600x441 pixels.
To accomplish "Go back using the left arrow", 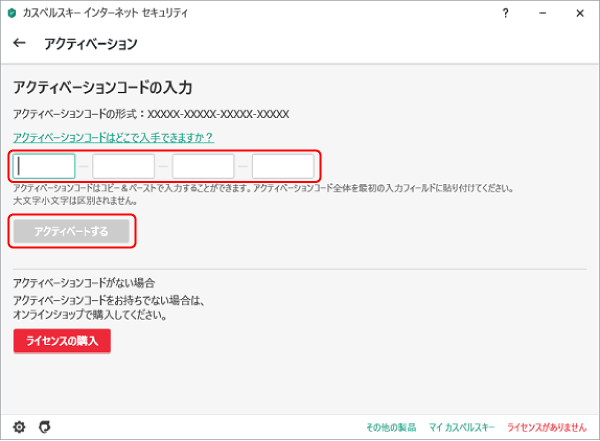I will (19, 43).
